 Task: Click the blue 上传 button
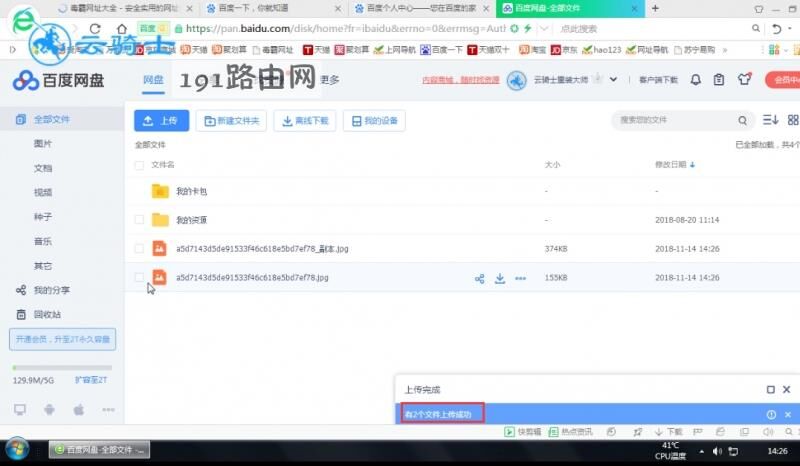161,120
